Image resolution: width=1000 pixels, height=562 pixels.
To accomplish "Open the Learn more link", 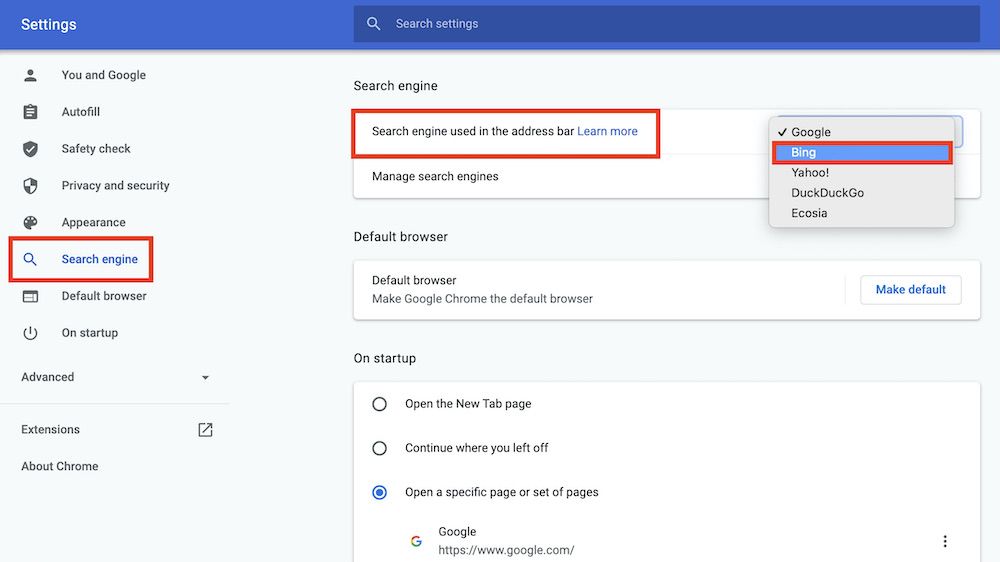I will (607, 131).
